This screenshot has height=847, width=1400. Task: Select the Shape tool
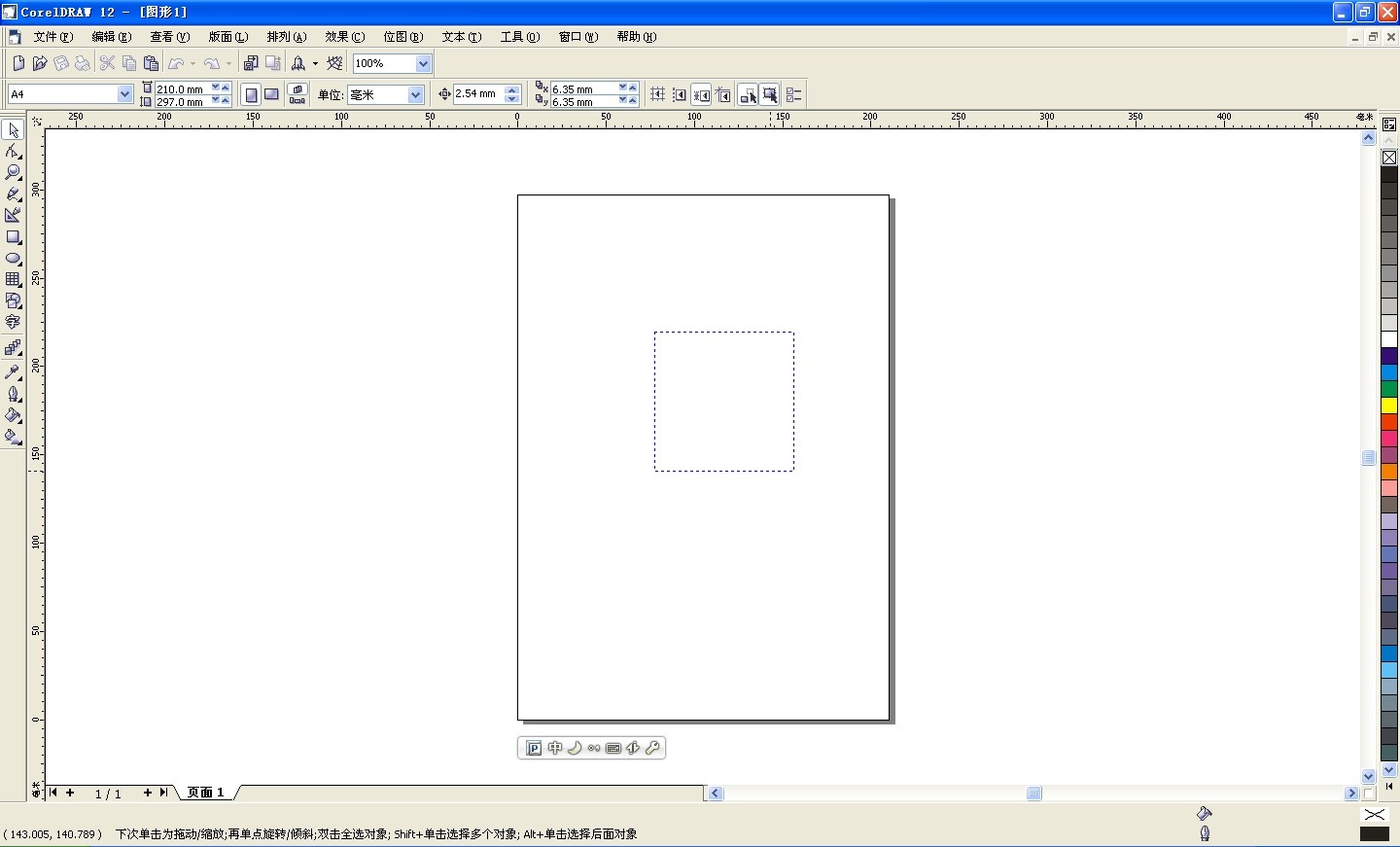[x=14, y=151]
